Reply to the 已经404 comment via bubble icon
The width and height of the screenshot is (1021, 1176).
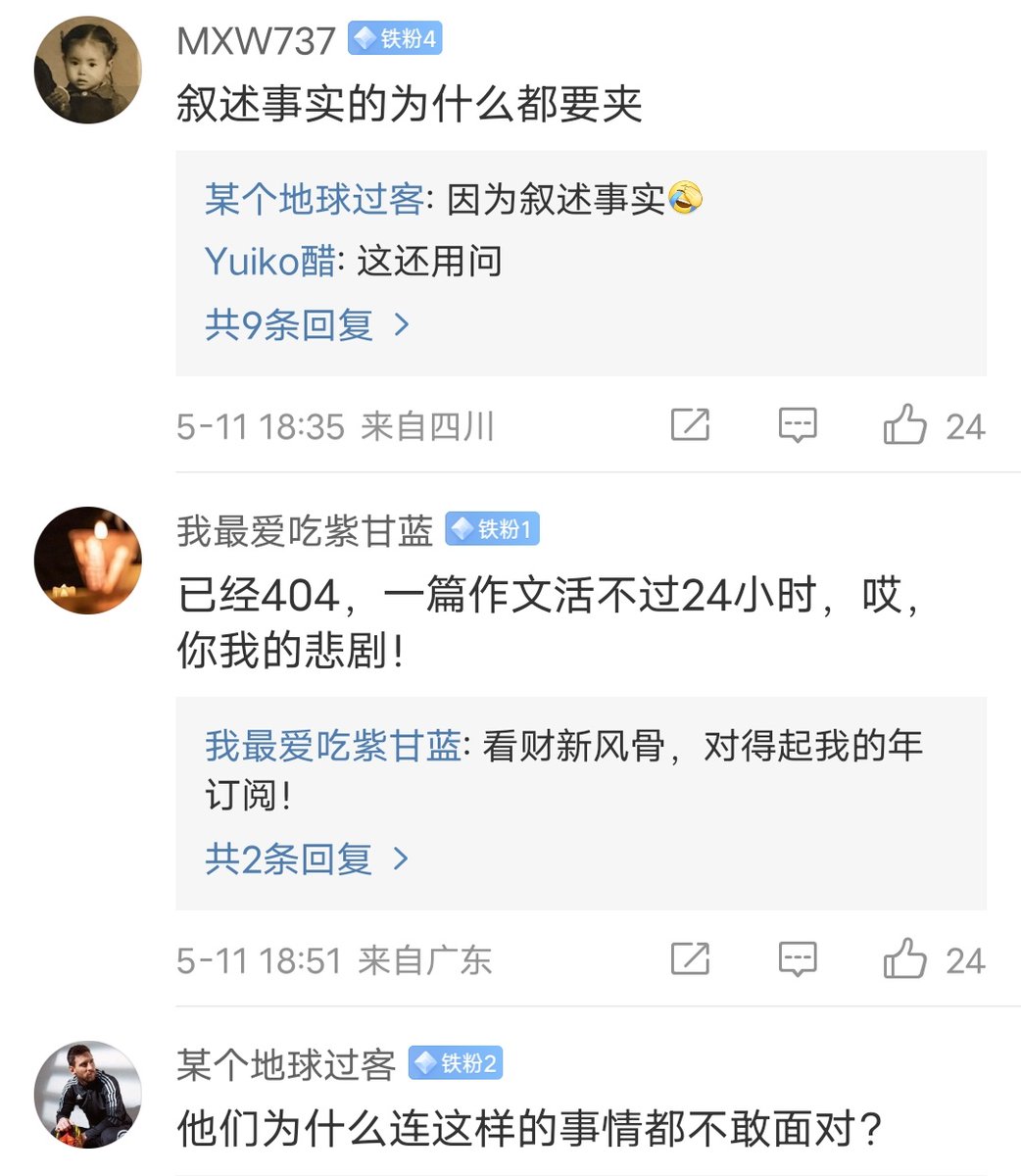tap(798, 958)
